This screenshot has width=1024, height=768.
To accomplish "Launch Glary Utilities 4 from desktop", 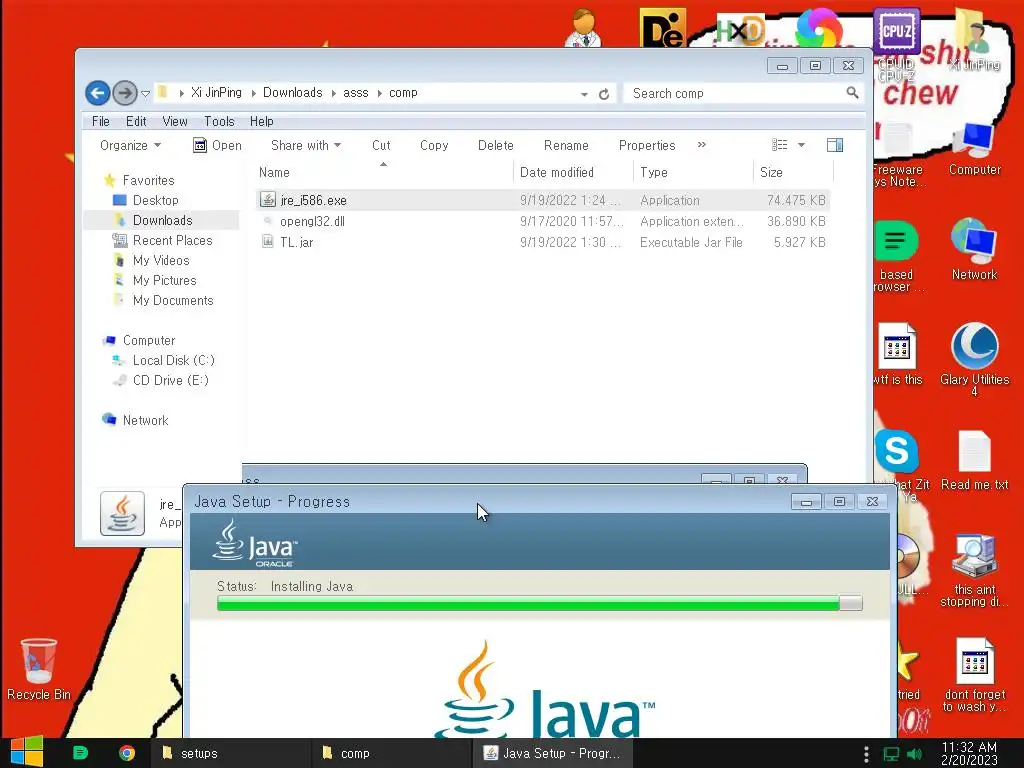I will (x=974, y=359).
